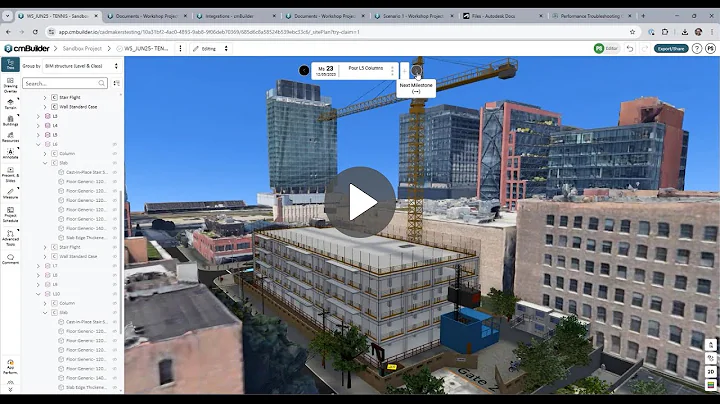
Task: Open the App Performance panel
Action: click(x=10, y=367)
